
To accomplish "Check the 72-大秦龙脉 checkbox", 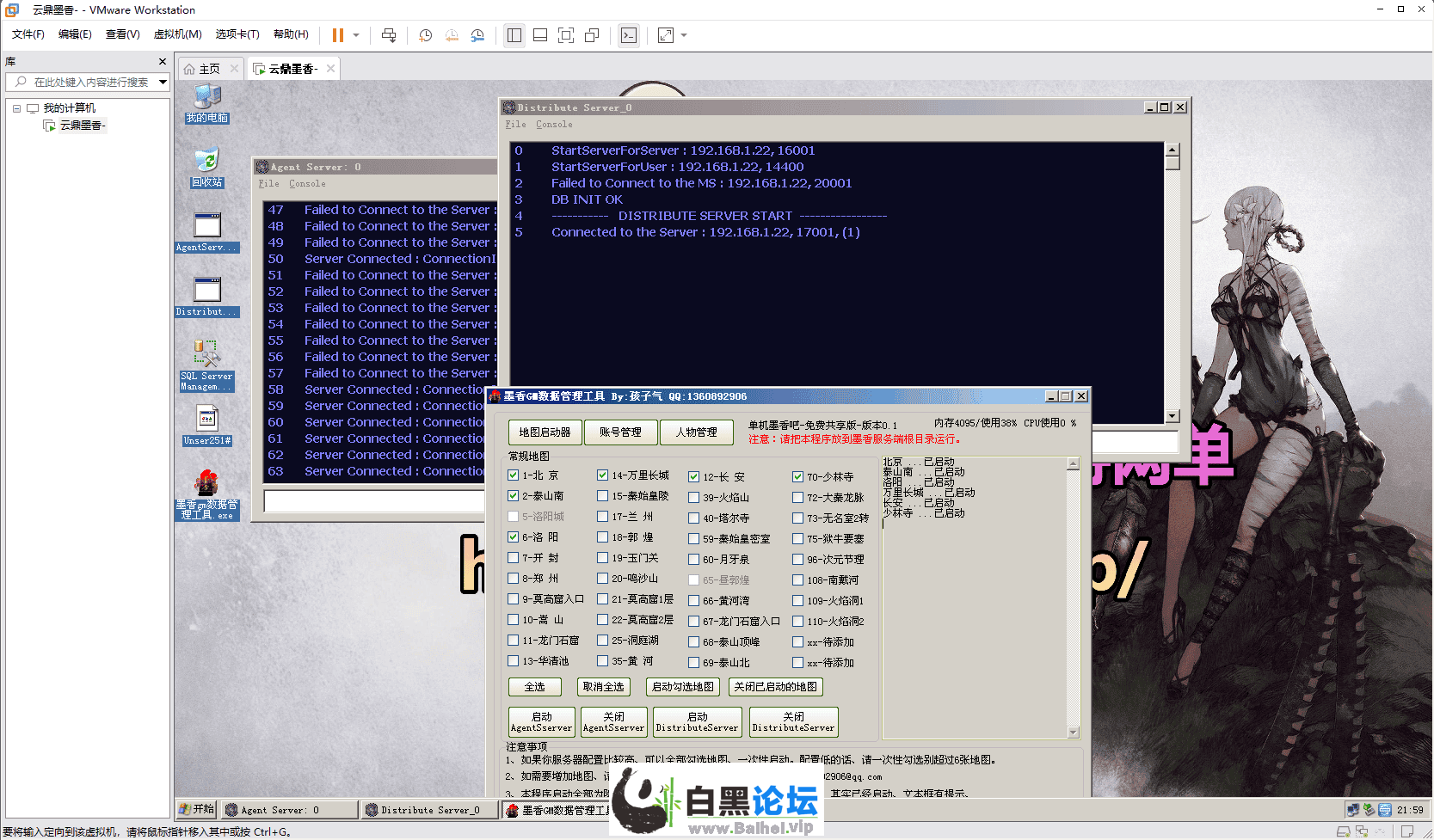I will click(798, 498).
